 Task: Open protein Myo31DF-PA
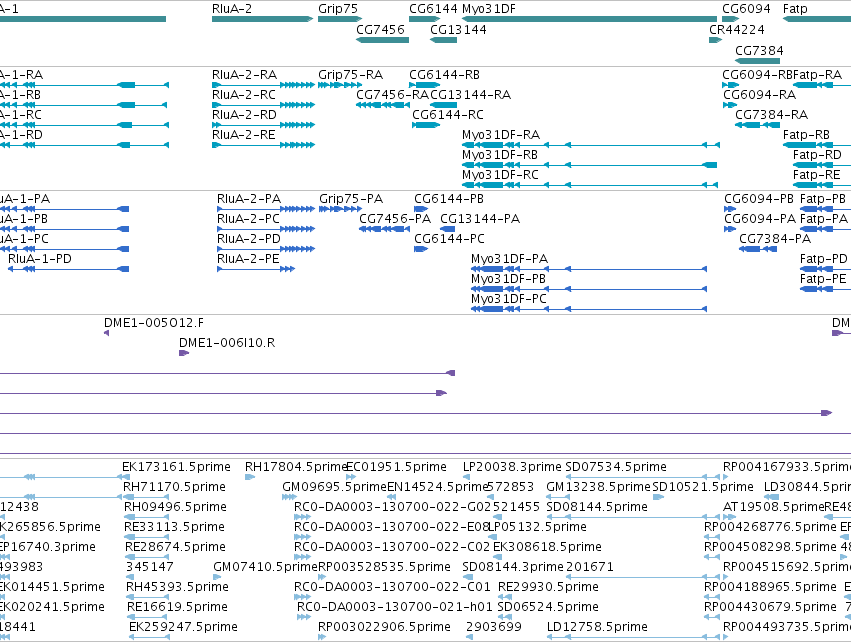[x=509, y=258]
